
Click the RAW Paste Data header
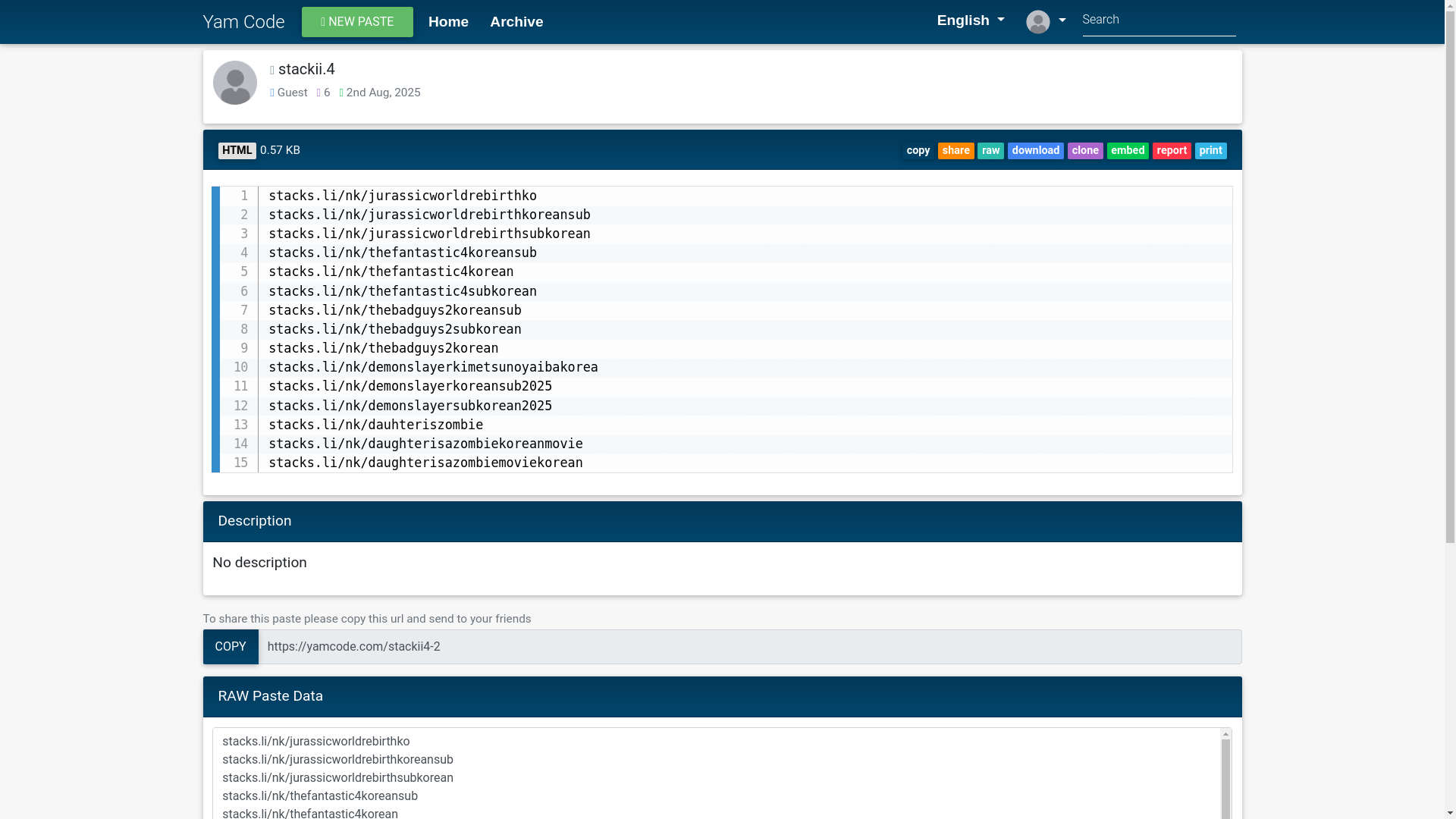coord(722,697)
